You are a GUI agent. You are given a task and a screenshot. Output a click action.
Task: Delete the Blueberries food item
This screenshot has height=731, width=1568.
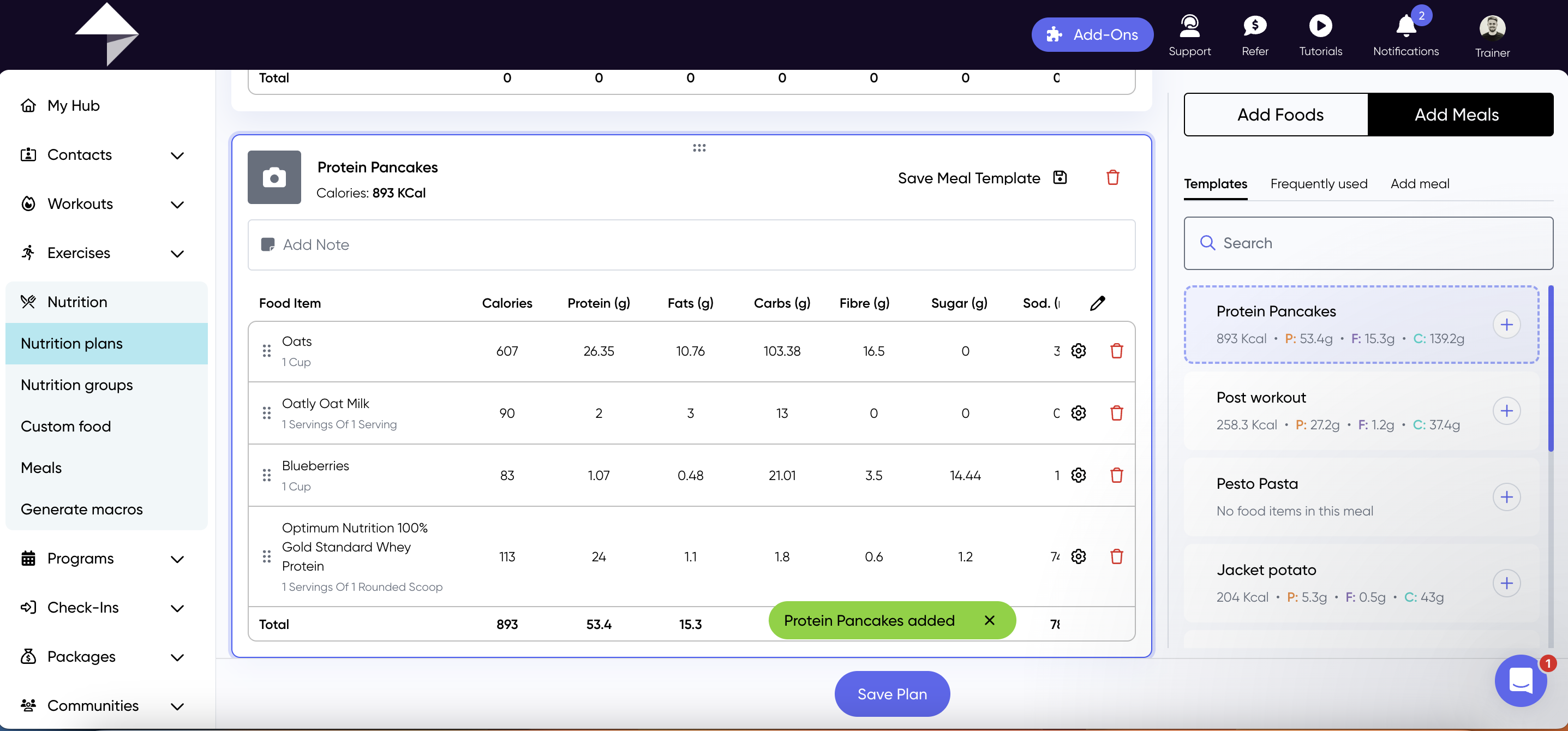(x=1116, y=475)
